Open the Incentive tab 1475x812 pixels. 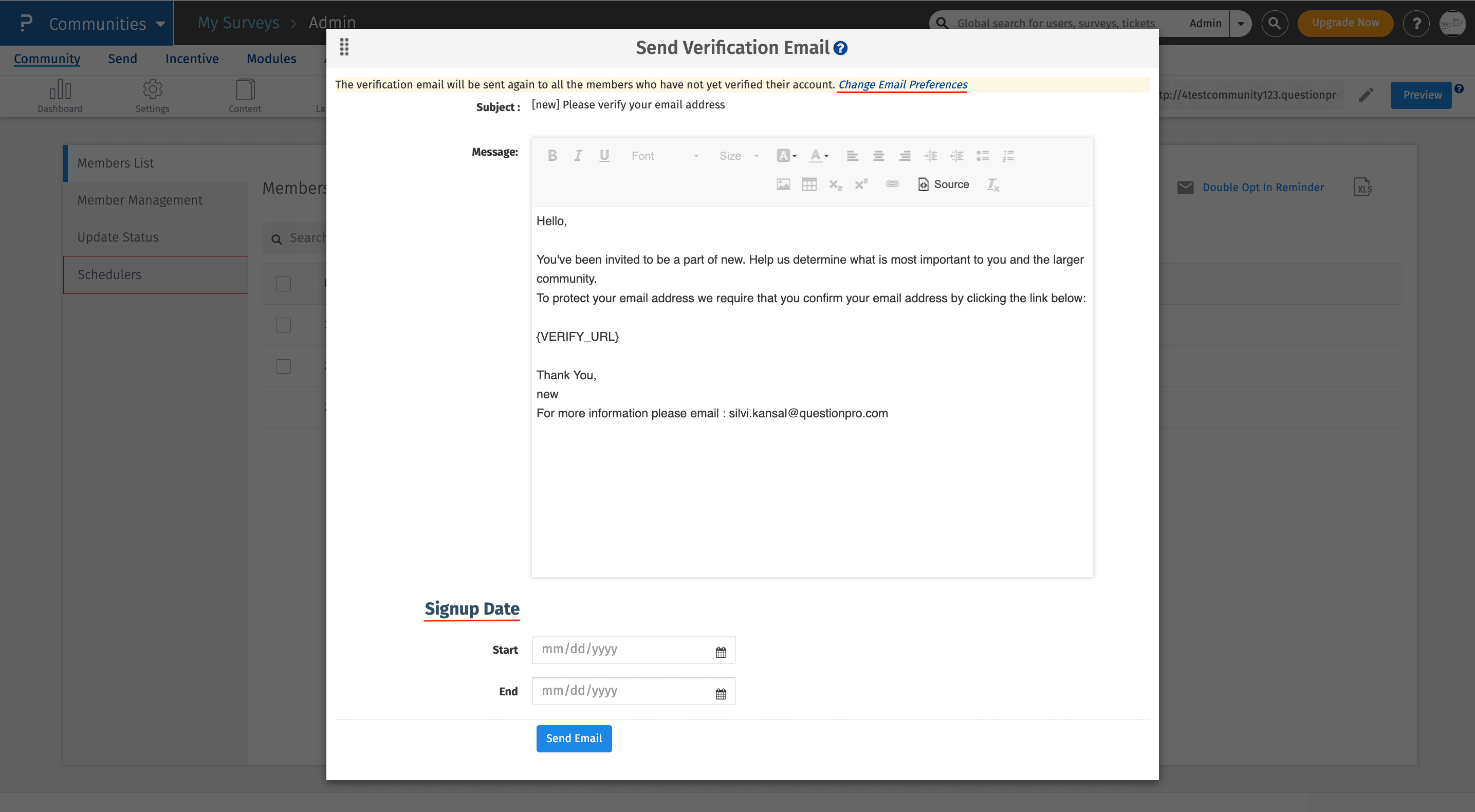[192, 59]
